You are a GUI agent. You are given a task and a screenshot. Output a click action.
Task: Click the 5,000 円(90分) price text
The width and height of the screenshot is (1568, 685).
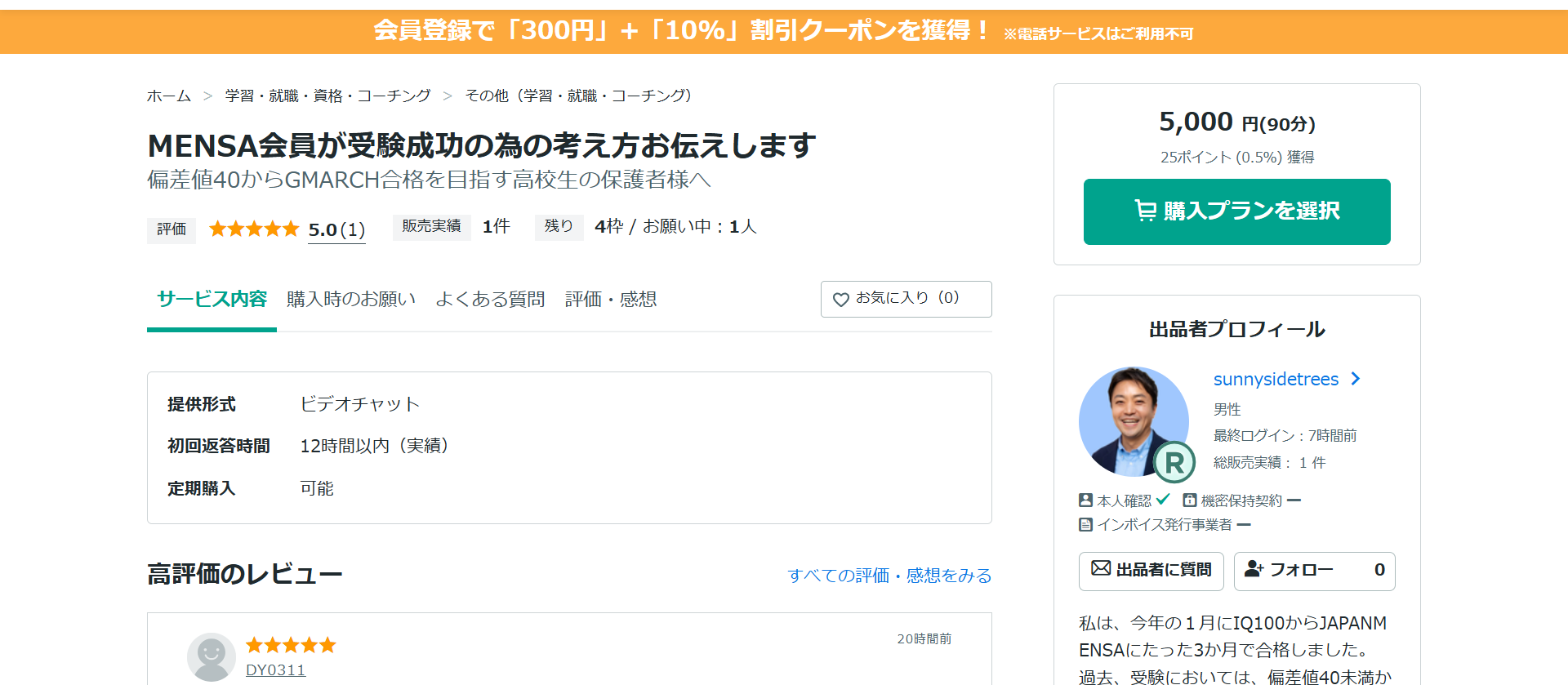1236,122
